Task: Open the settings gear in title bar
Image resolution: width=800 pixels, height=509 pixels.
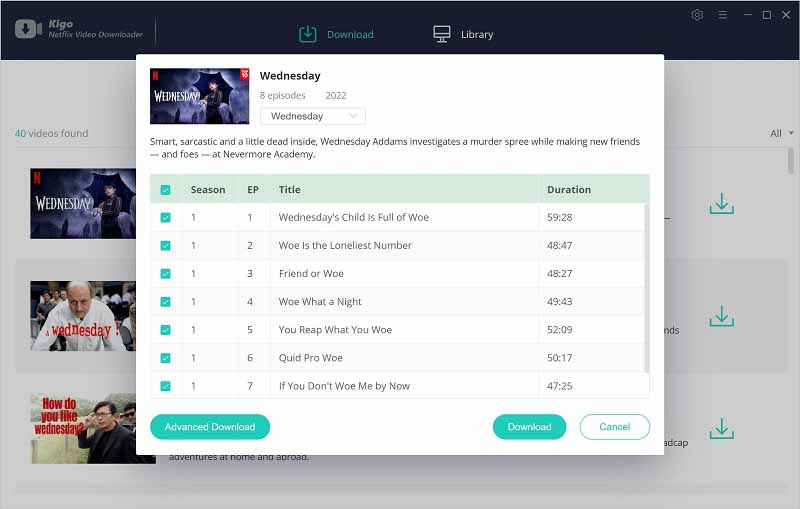Action: [x=697, y=15]
